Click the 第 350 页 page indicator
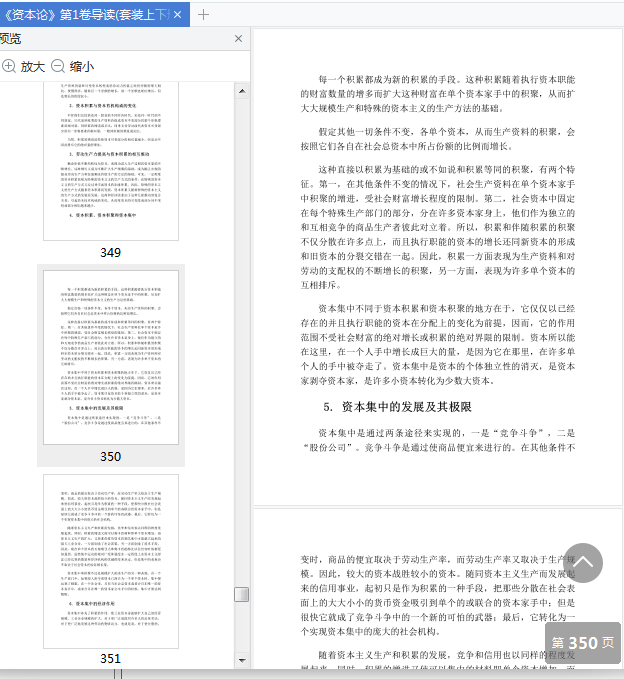624x679 pixels. pos(583,643)
